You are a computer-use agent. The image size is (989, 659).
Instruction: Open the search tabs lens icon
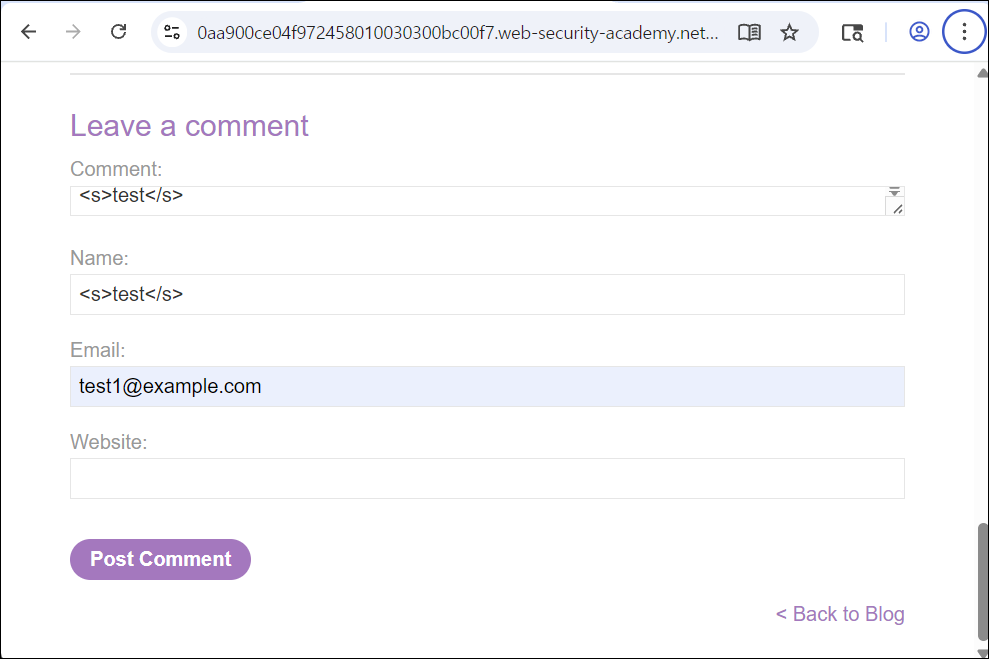click(x=852, y=33)
